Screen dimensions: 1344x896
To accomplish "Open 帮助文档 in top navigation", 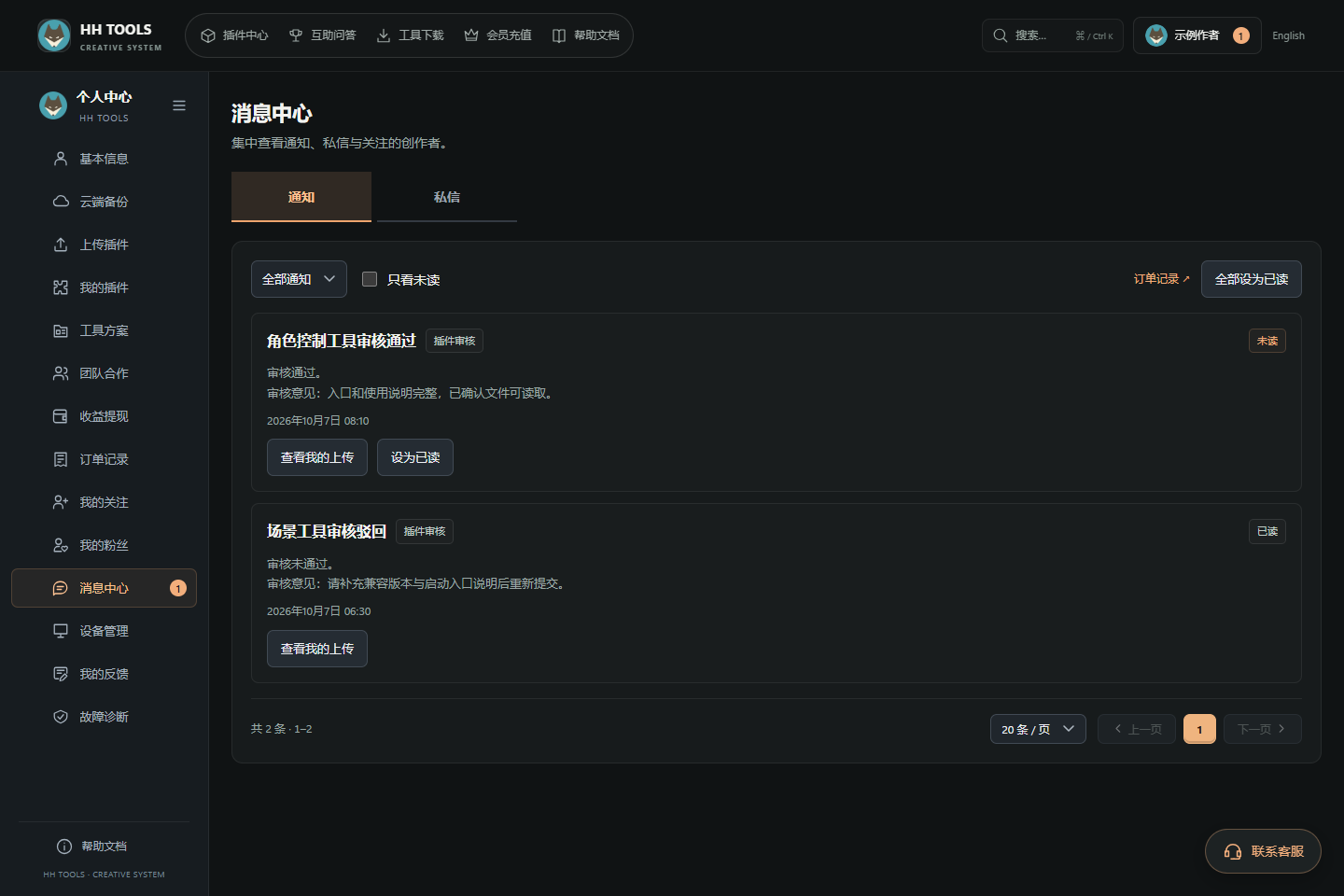I will coord(585,35).
